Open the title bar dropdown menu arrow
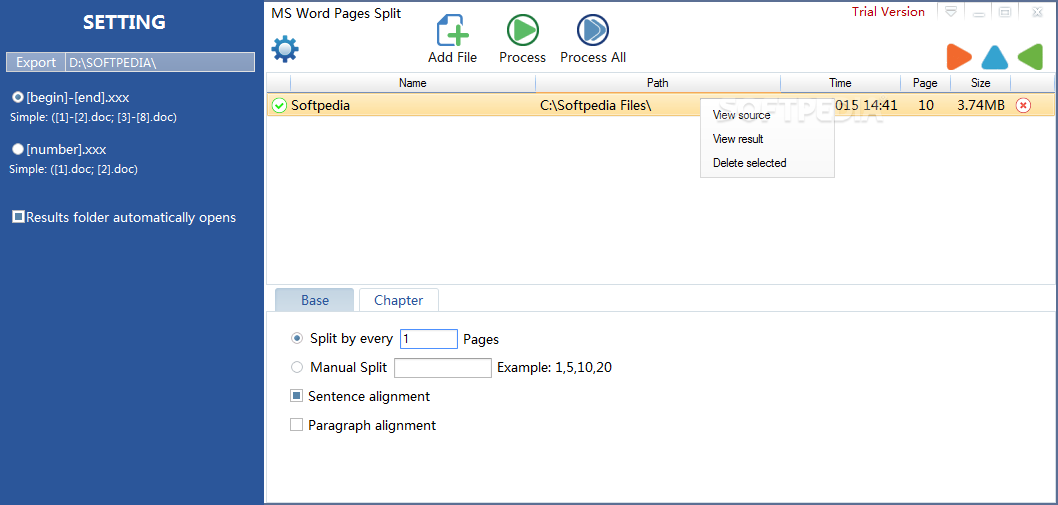This screenshot has height=505, width=1058. [x=950, y=12]
